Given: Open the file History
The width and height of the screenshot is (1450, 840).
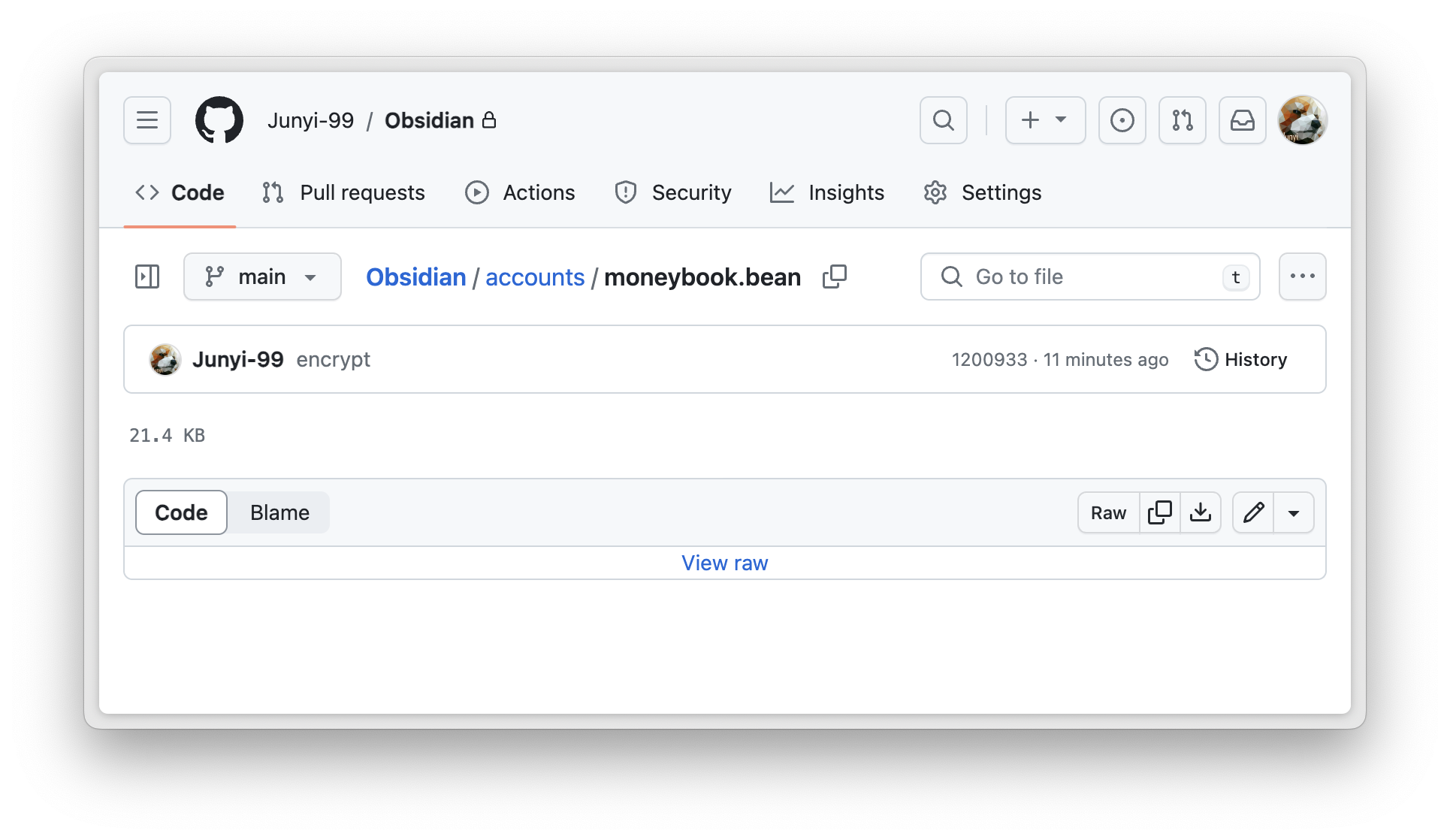Looking at the screenshot, I should (x=1241, y=359).
